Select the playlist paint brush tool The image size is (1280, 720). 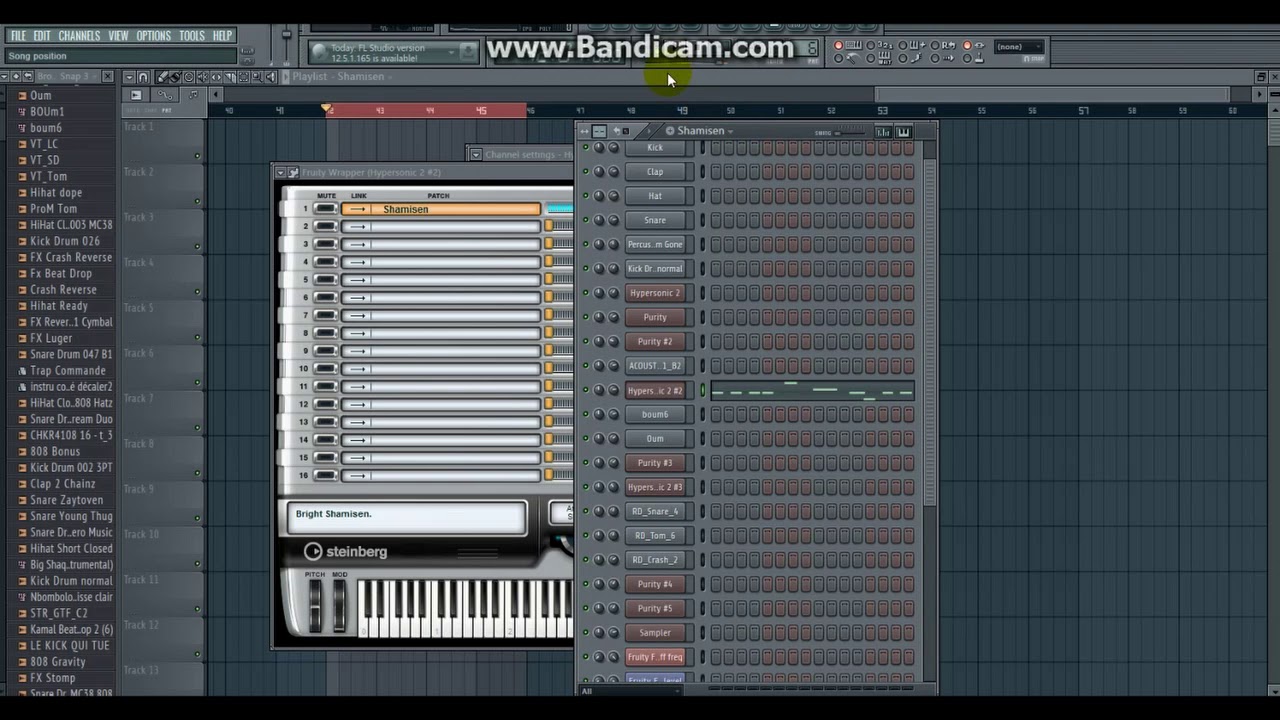[x=175, y=77]
